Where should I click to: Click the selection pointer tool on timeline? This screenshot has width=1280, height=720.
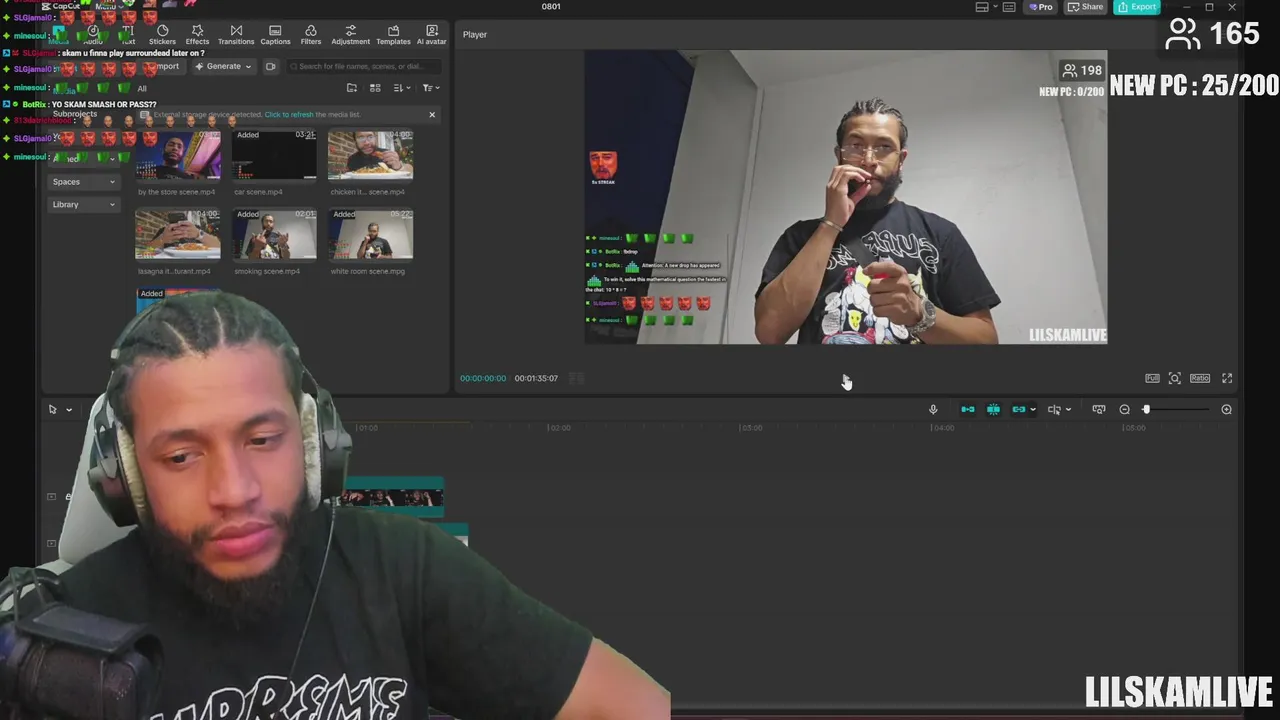(53, 409)
